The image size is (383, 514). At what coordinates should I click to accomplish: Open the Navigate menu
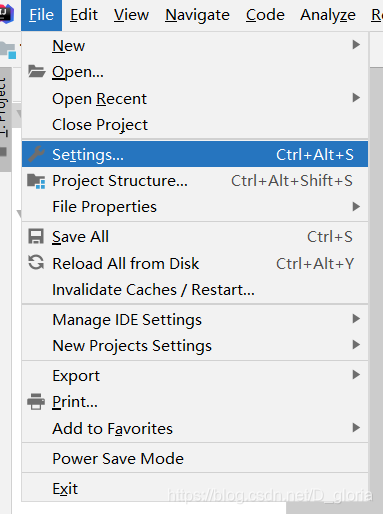(197, 15)
